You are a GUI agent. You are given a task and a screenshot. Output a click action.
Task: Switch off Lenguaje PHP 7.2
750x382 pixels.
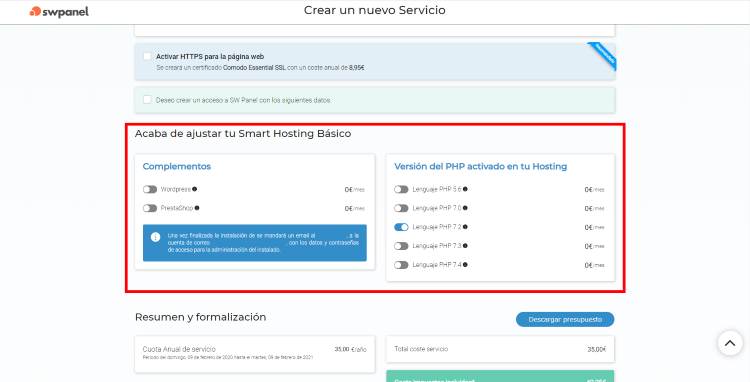[401, 227]
